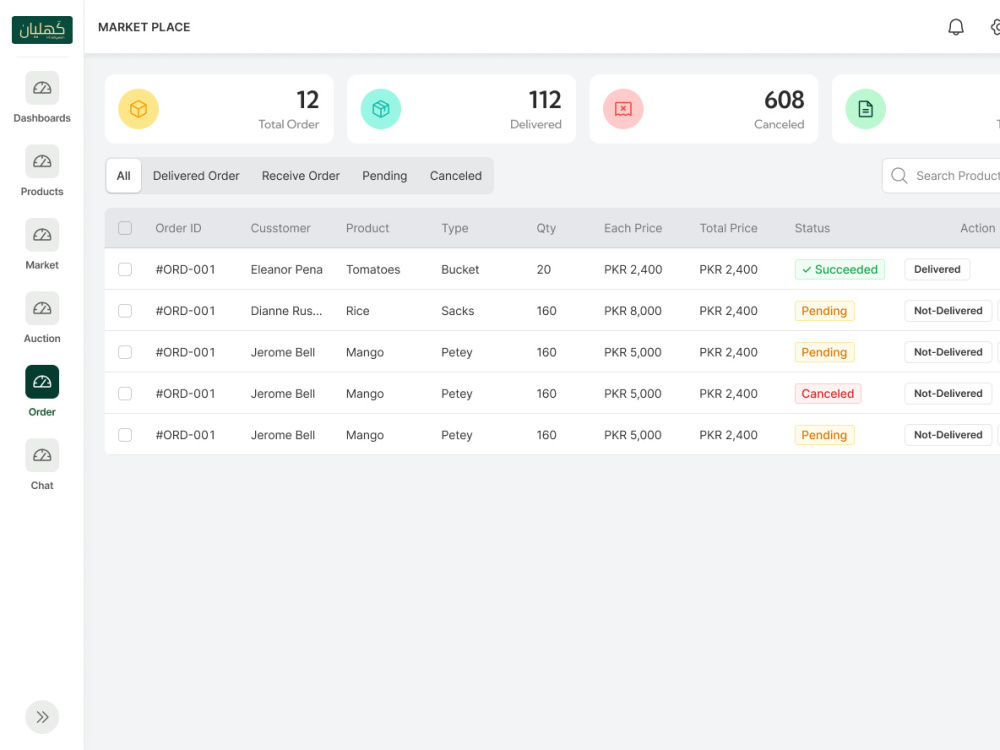This screenshot has width=1000, height=750.
Task: Open the Market sidebar icon
Action: 42,235
